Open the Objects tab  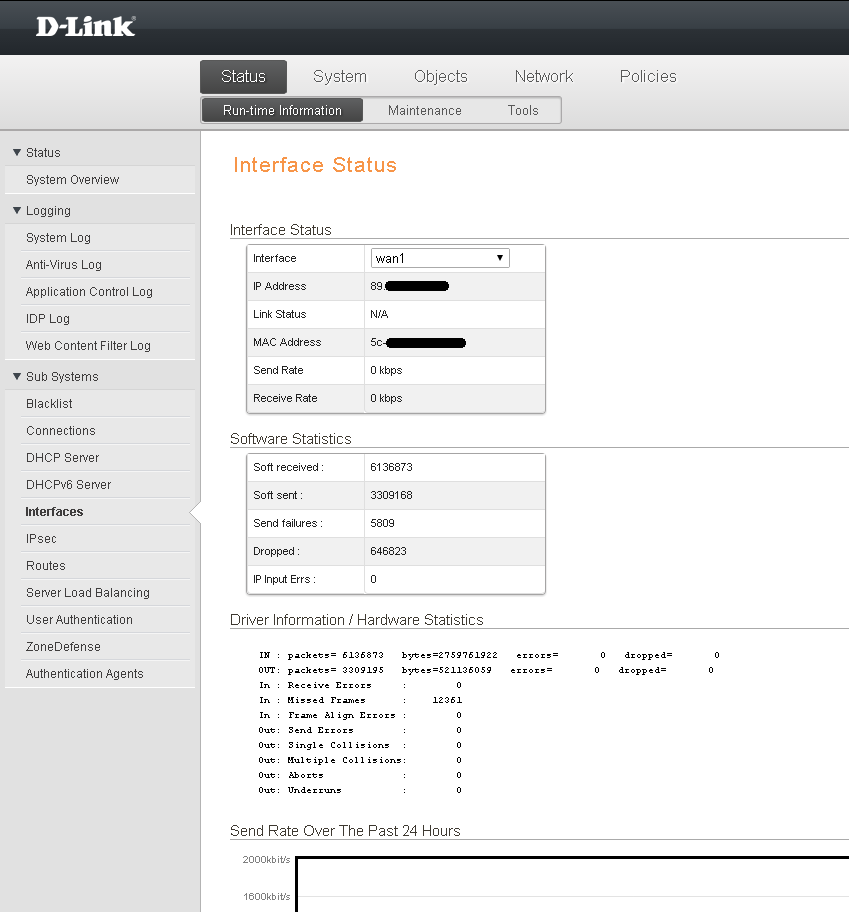(x=440, y=77)
